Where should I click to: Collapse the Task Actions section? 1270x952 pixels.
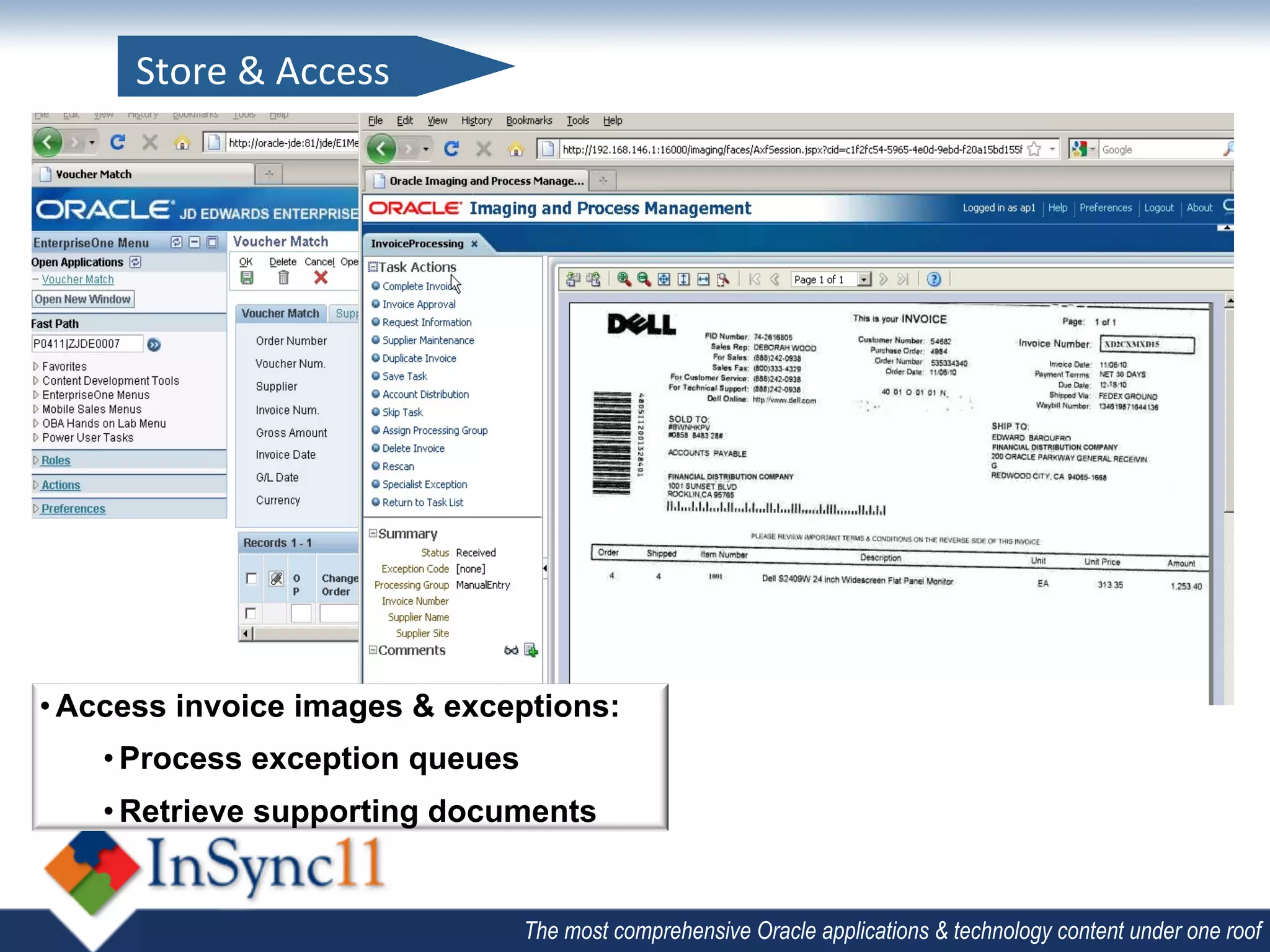point(373,267)
